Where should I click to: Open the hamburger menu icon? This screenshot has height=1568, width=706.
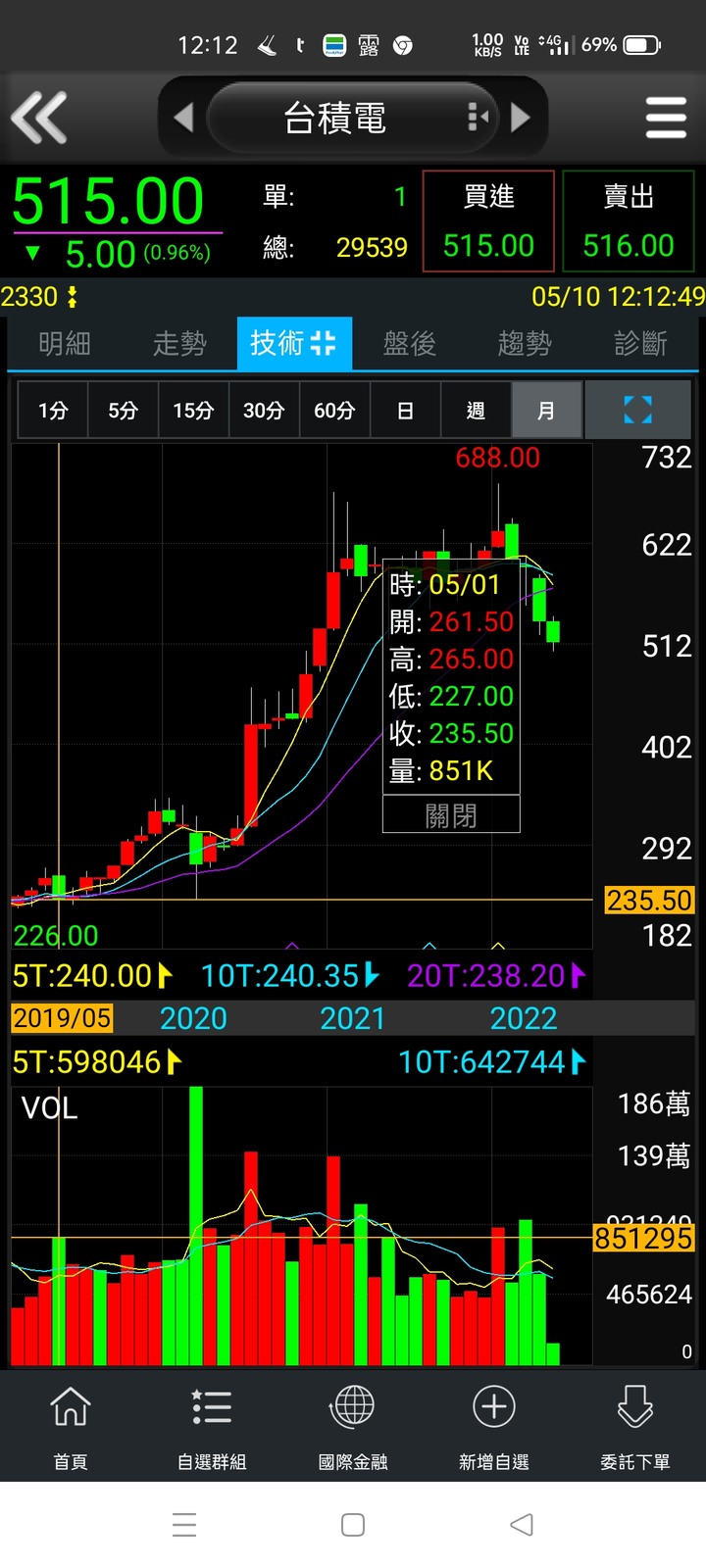(666, 118)
